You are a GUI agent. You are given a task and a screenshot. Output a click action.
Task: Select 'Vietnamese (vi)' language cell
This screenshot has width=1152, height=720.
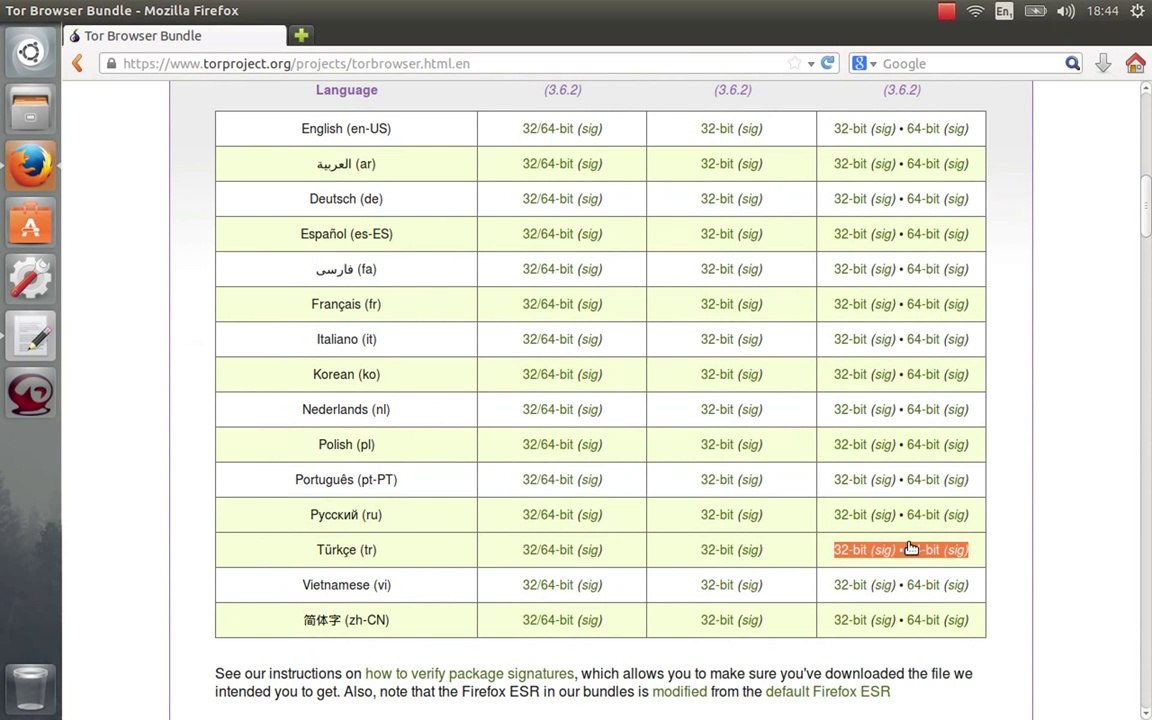(x=346, y=585)
